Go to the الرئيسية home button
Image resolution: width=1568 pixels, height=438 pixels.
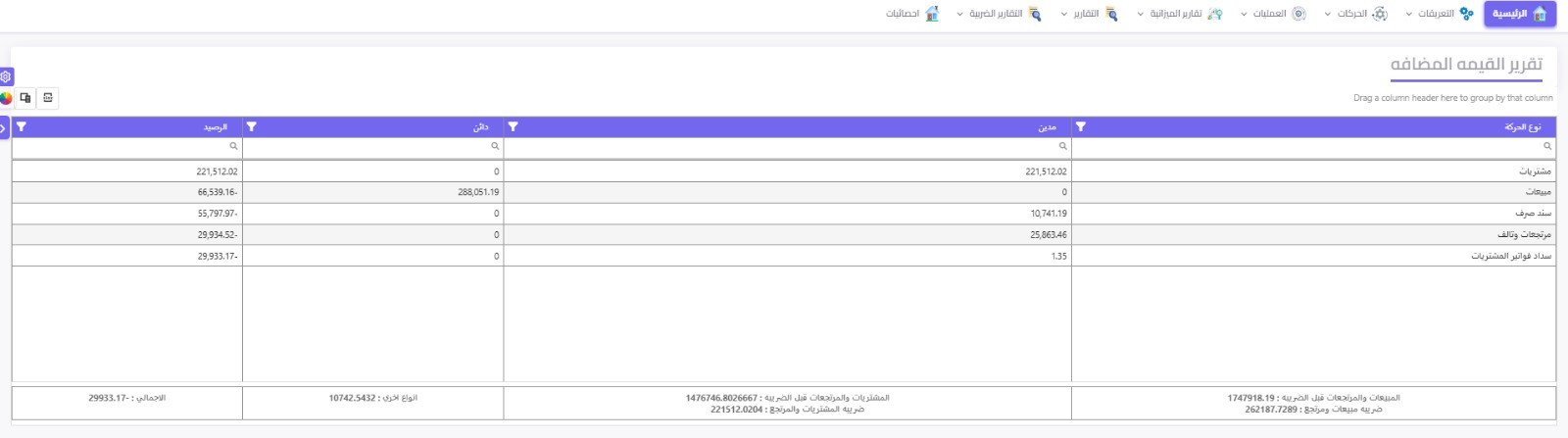coord(1520,14)
